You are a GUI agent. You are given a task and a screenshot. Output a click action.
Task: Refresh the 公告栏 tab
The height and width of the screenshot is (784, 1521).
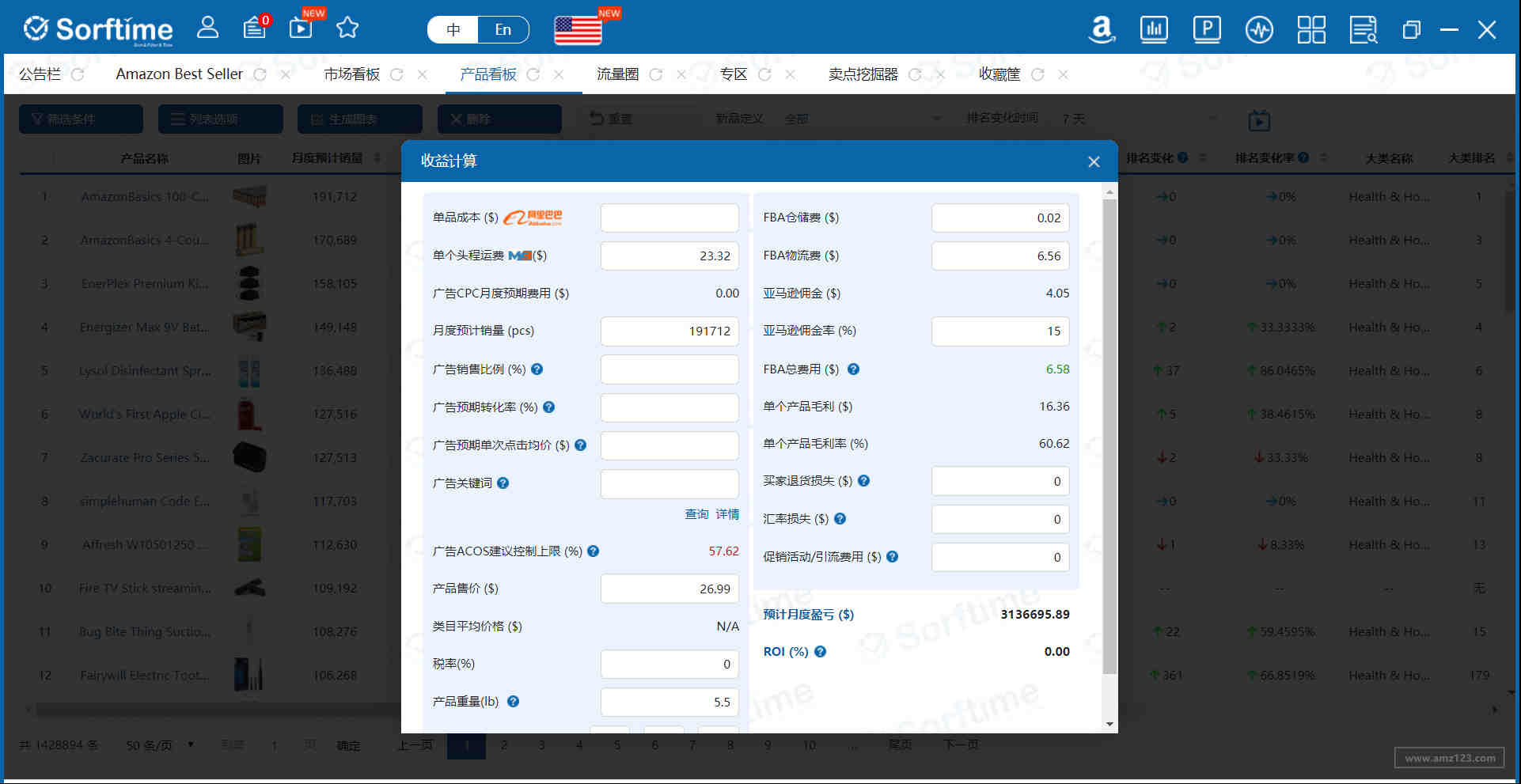pos(78,74)
